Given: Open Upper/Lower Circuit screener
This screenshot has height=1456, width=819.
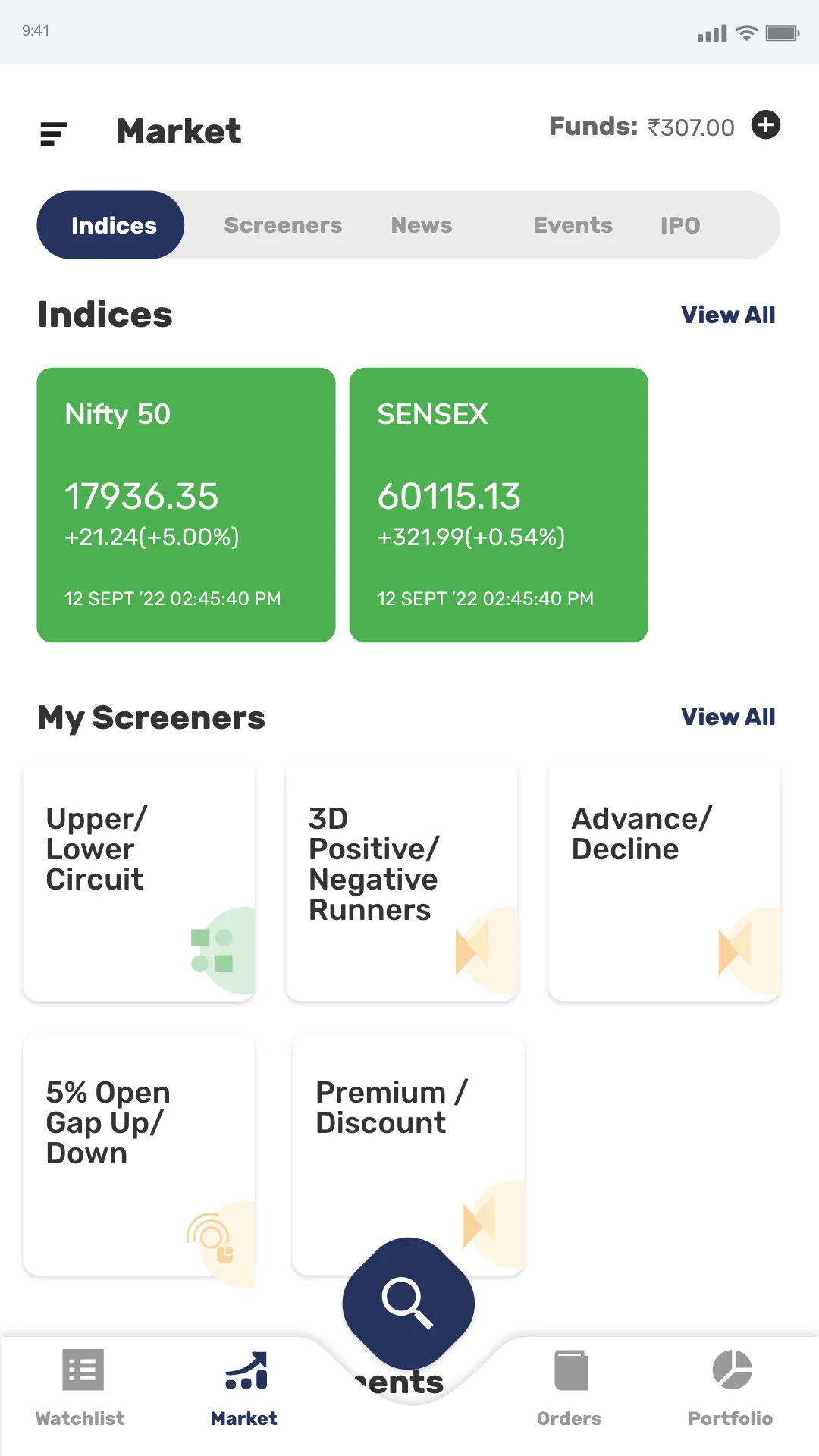Looking at the screenshot, I should [140, 881].
